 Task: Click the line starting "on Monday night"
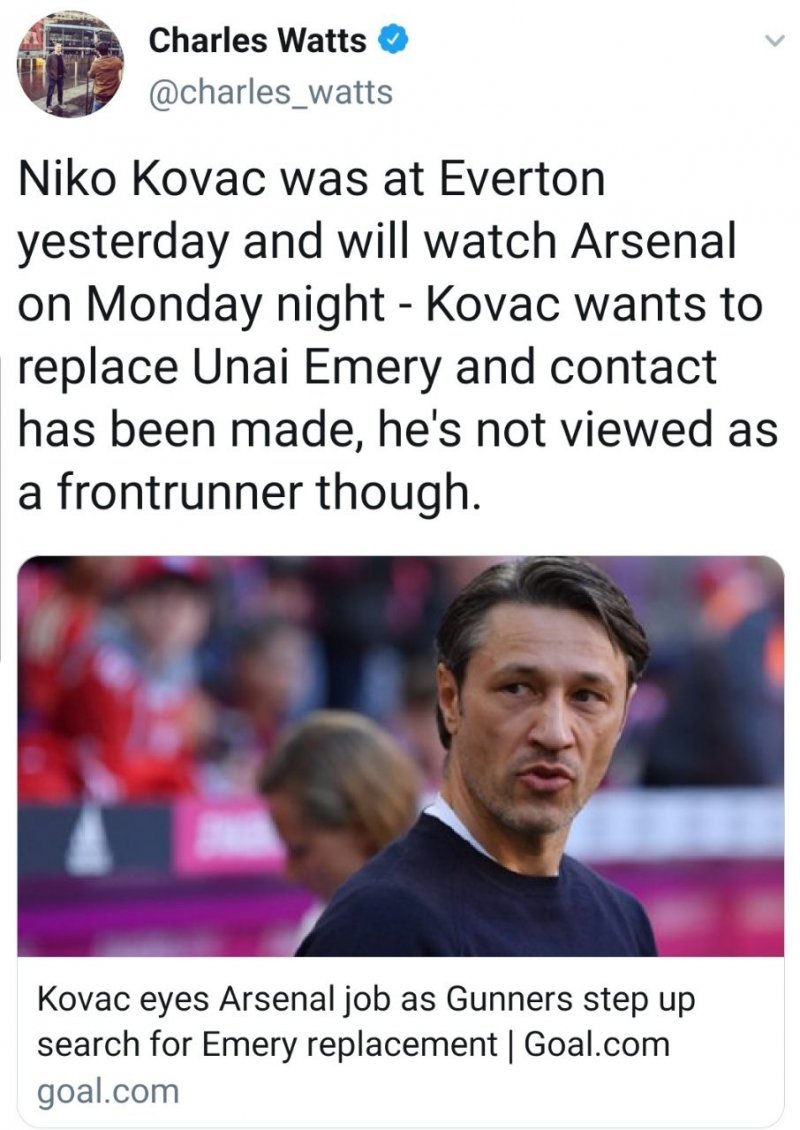tap(390, 305)
